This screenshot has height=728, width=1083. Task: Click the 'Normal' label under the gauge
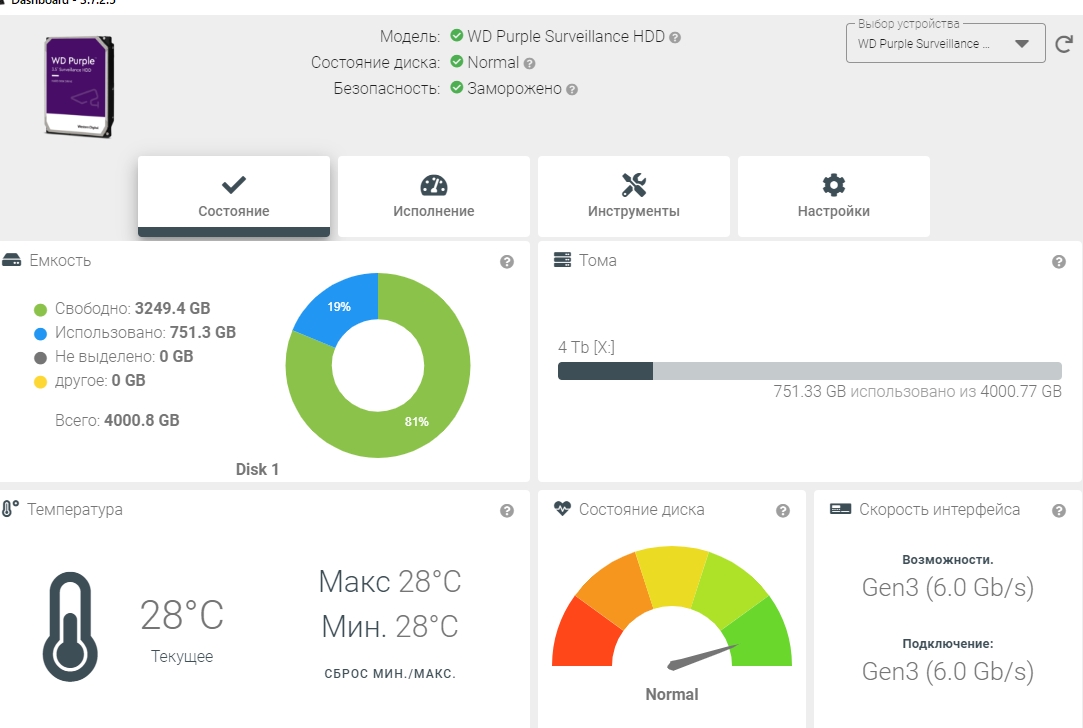(x=671, y=694)
